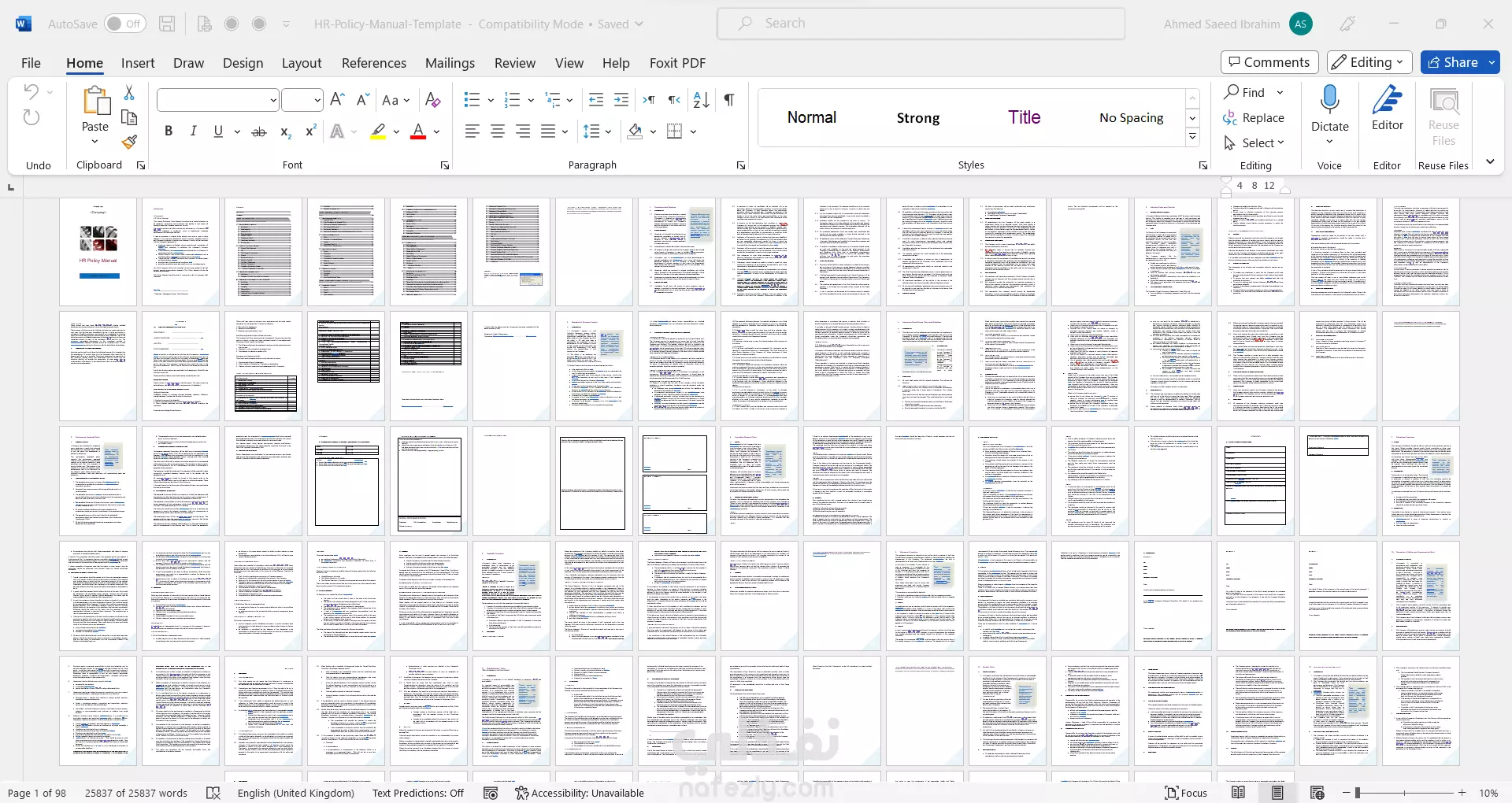Toggle Show/Hide paragraph marks
Viewport: 1512px width, 803px height.
(x=729, y=99)
